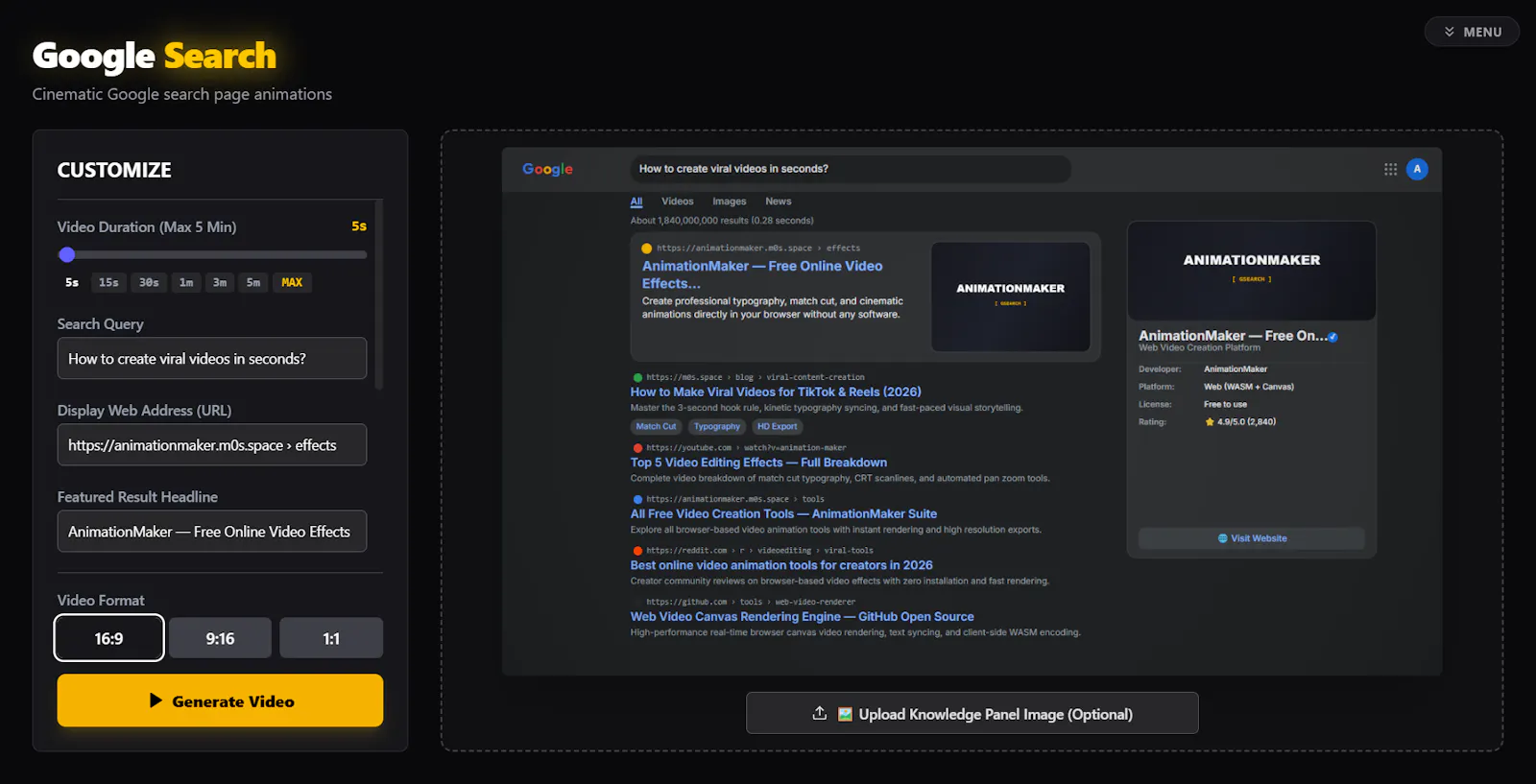Click the green favicon of m0s.space blog result
1536x784 pixels.
637,378
